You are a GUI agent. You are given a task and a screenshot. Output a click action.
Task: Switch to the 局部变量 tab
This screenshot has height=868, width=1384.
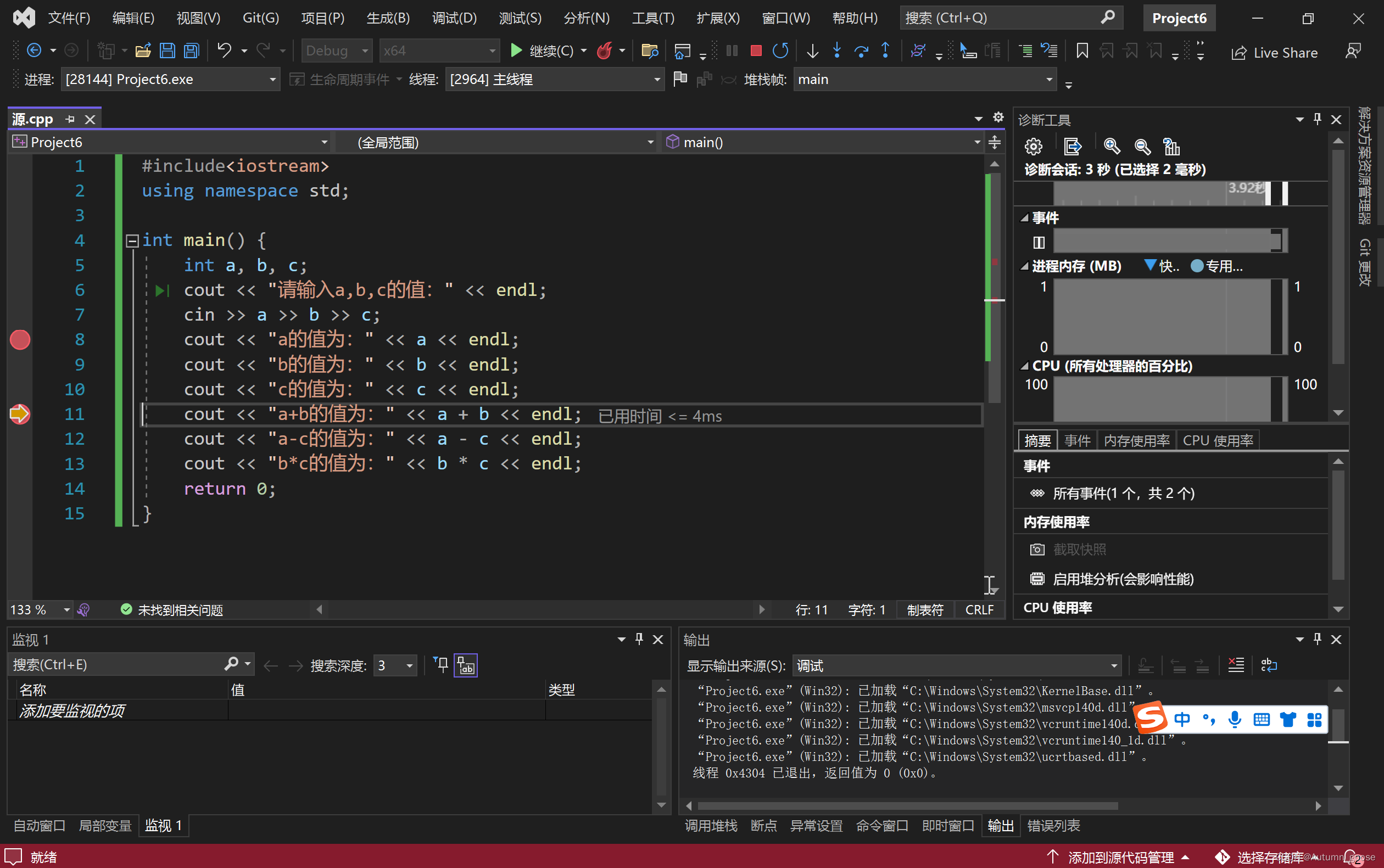coord(104,826)
